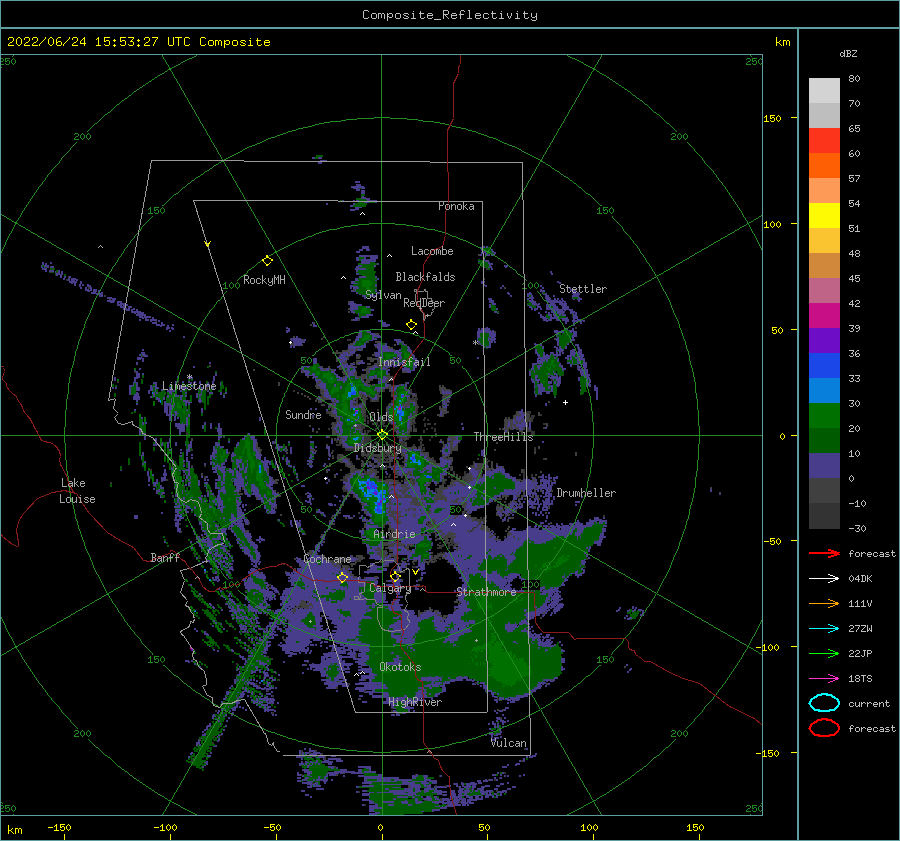This screenshot has width=900, height=841.
Task: Click the yellow diamond marker near RockyMH
Action: [x=267, y=261]
